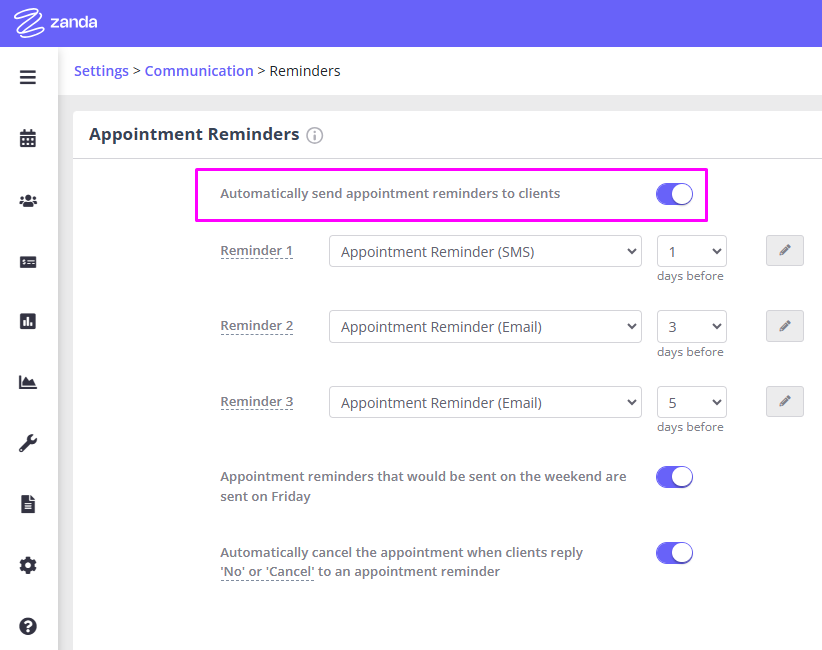The image size is (822, 650).
Task: Click the Appointment Reminders info icon
Action: click(x=315, y=135)
